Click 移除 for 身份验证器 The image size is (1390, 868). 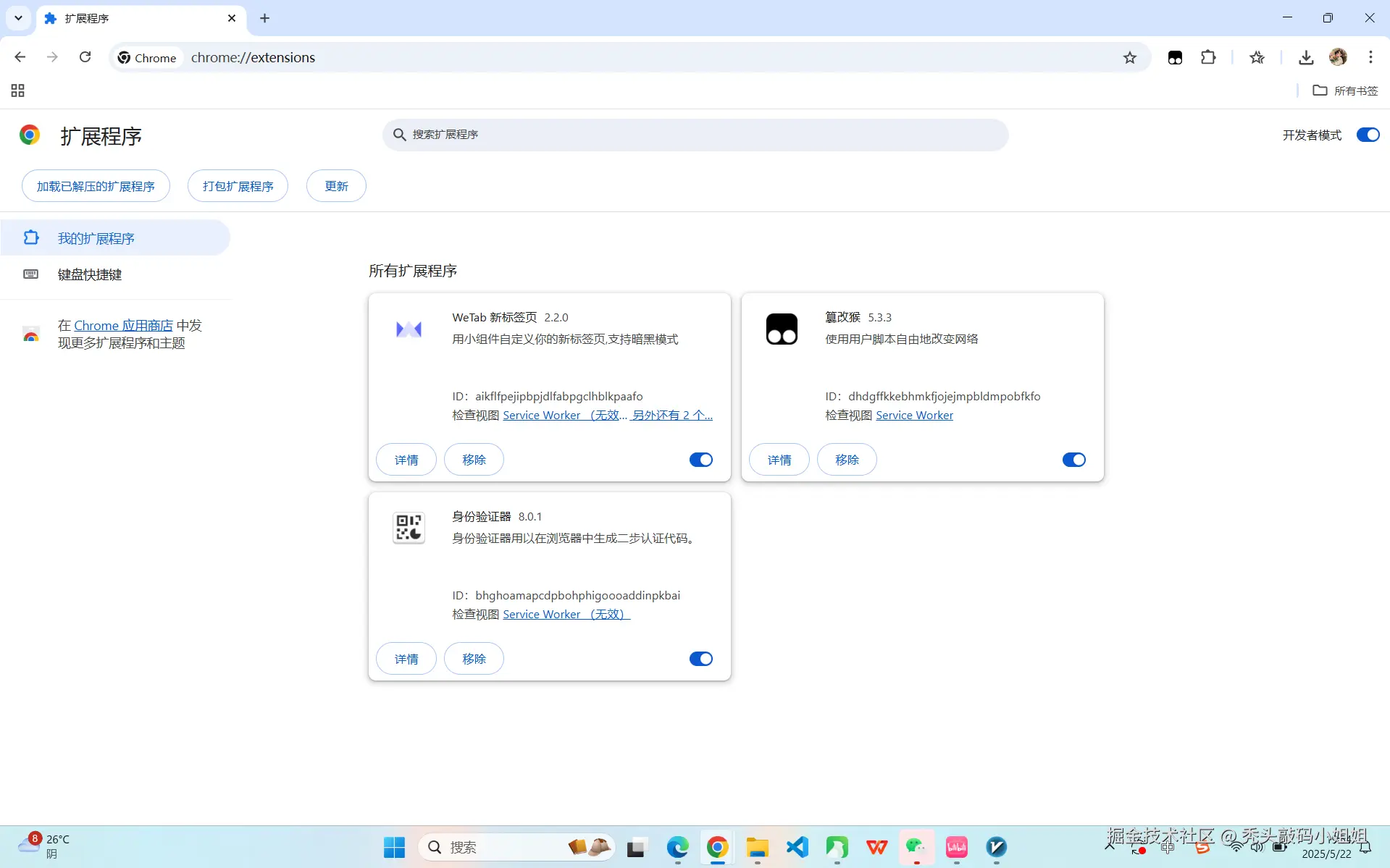pos(474,659)
